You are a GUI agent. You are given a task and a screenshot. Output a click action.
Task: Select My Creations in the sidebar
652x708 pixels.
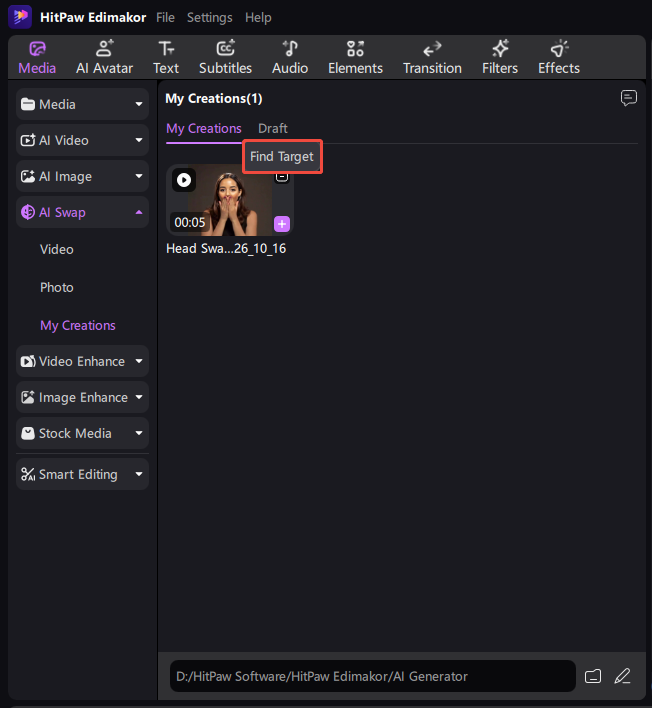[x=78, y=326]
